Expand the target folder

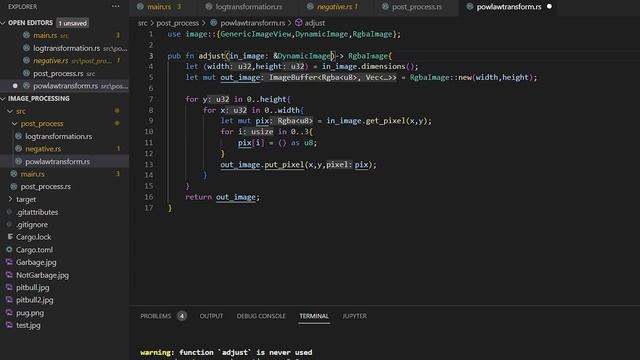click(x=10, y=199)
